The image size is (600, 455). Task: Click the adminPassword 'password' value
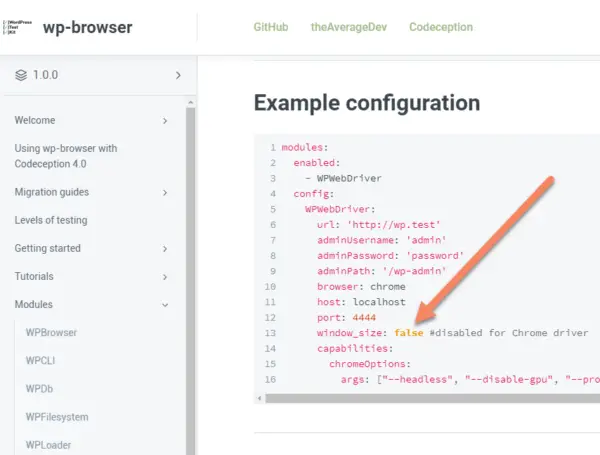[435, 256]
